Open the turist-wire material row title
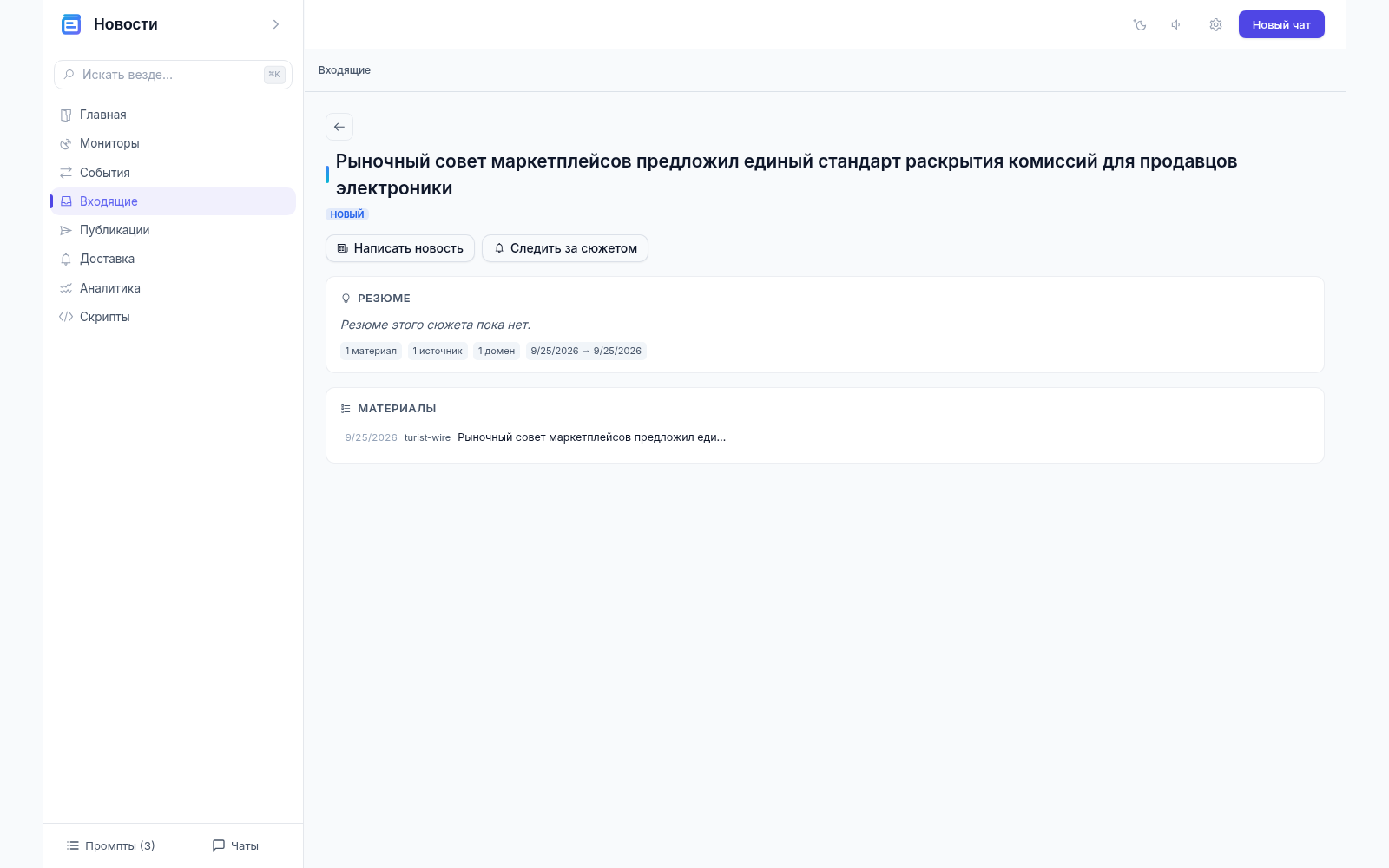Screen dimensions: 1389x868 (592, 437)
